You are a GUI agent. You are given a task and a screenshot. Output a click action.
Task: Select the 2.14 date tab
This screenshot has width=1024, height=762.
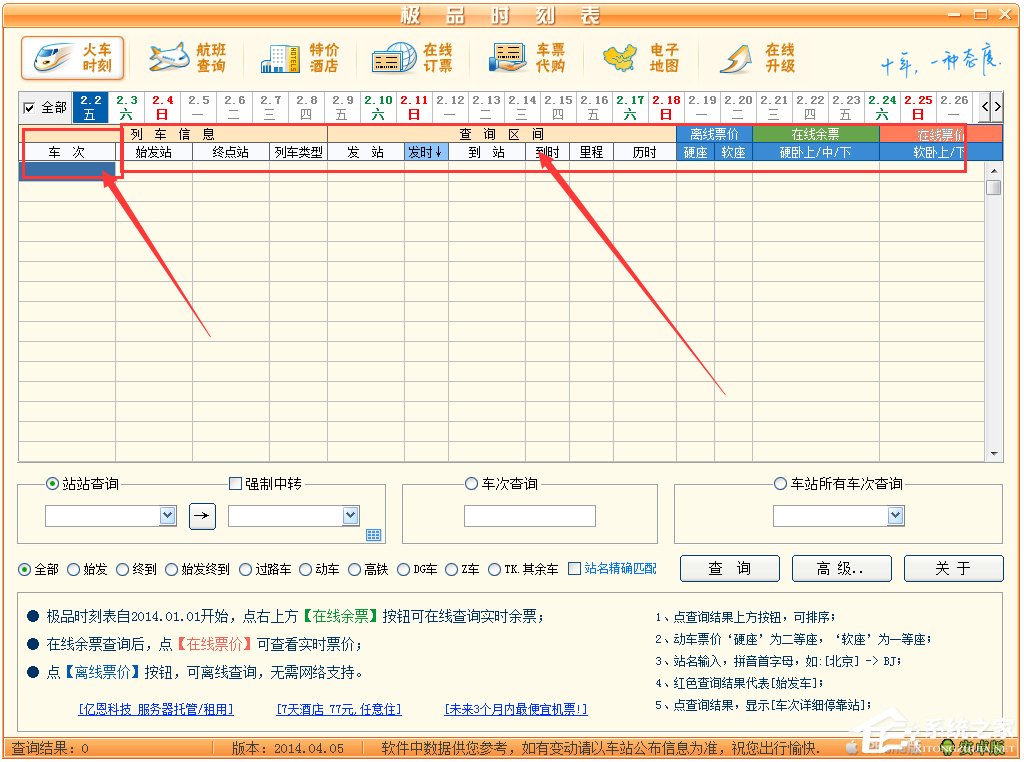click(522, 108)
